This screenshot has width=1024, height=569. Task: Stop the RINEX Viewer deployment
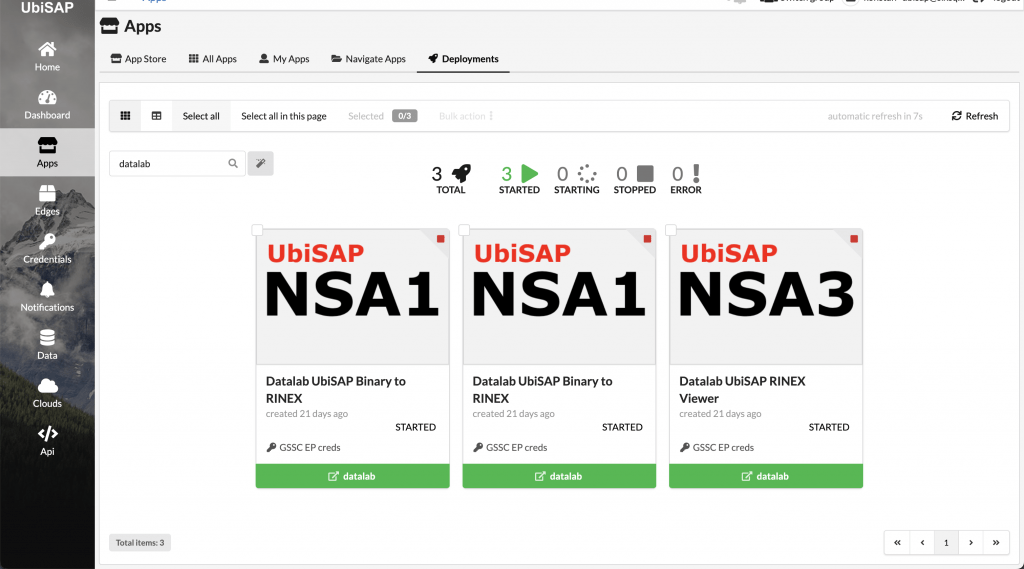(x=854, y=239)
